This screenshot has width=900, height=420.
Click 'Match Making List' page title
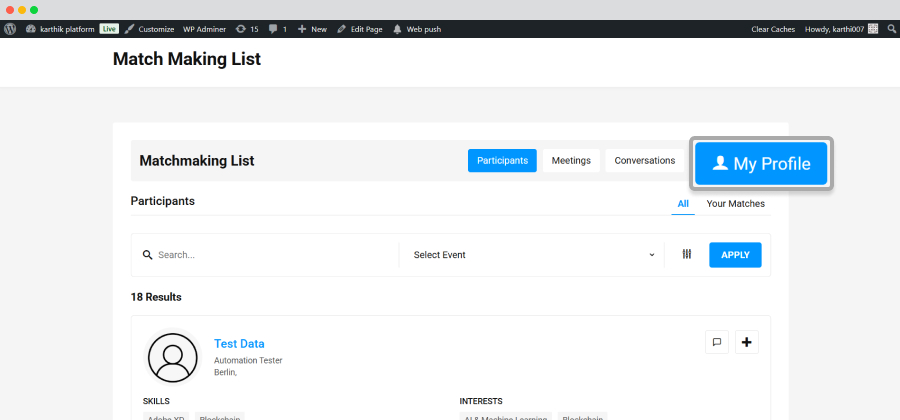coord(187,59)
